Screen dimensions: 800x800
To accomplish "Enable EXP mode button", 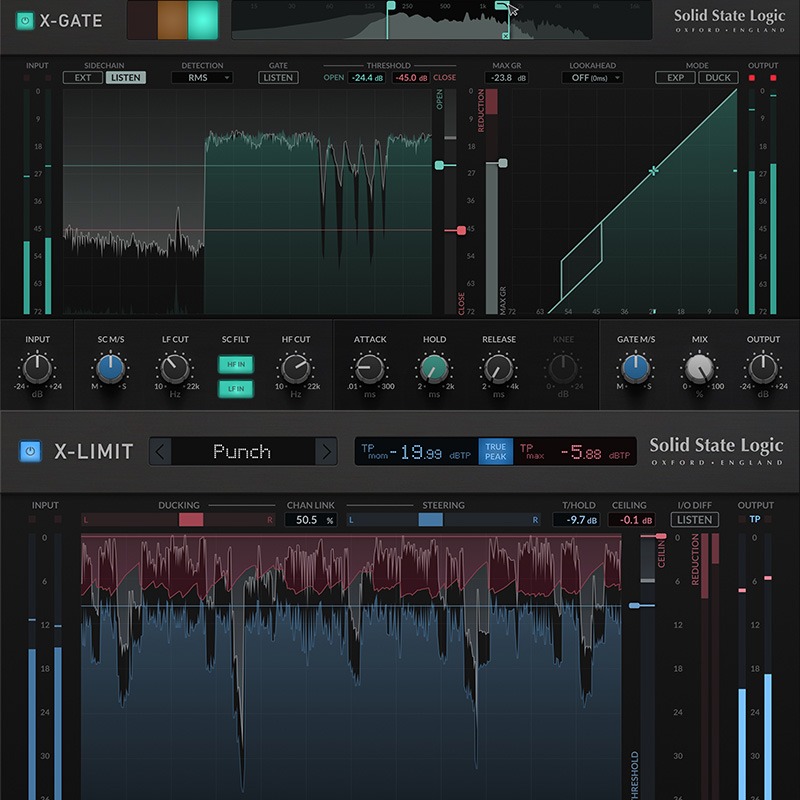I will coord(675,78).
